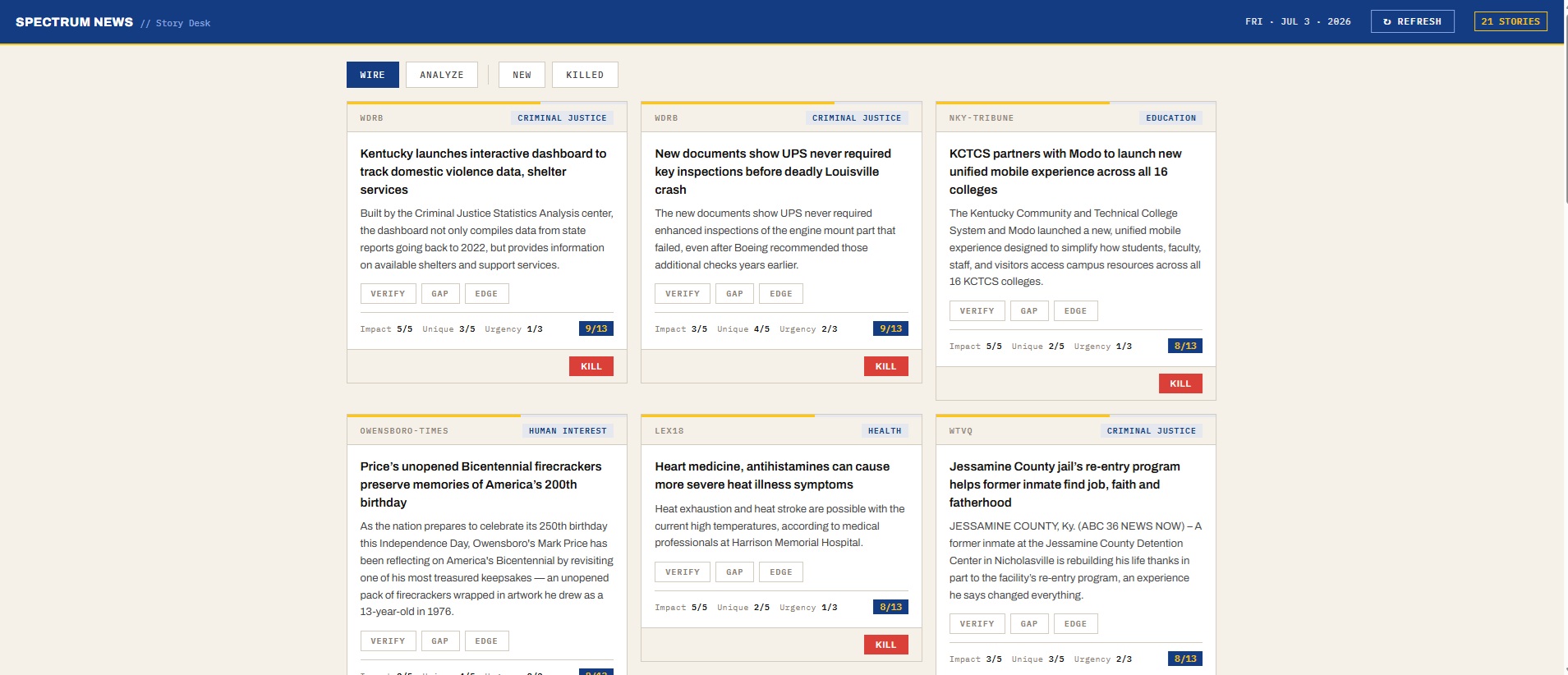1568x675 pixels.
Task: Verify the Bicentennial firecrackers story
Action: (x=388, y=641)
